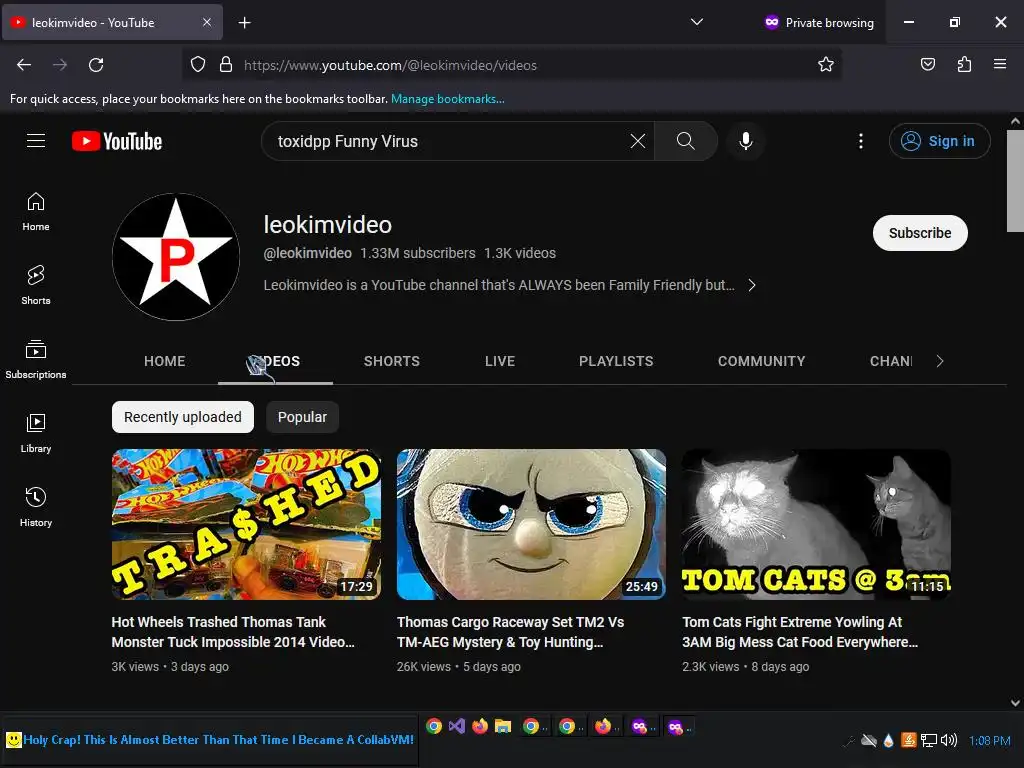
Task: Show more channel tabs with right chevron
Action: point(940,361)
